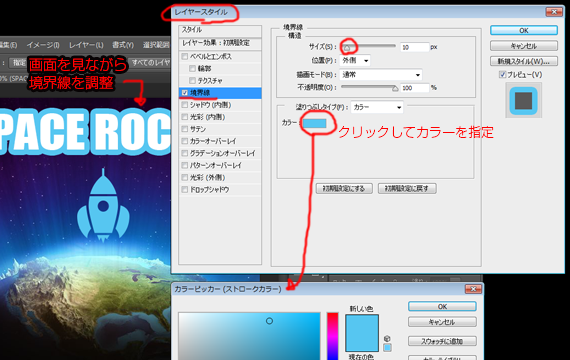
Task: Click the 初期設定に戻す button
Action: click(x=407, y=188)
